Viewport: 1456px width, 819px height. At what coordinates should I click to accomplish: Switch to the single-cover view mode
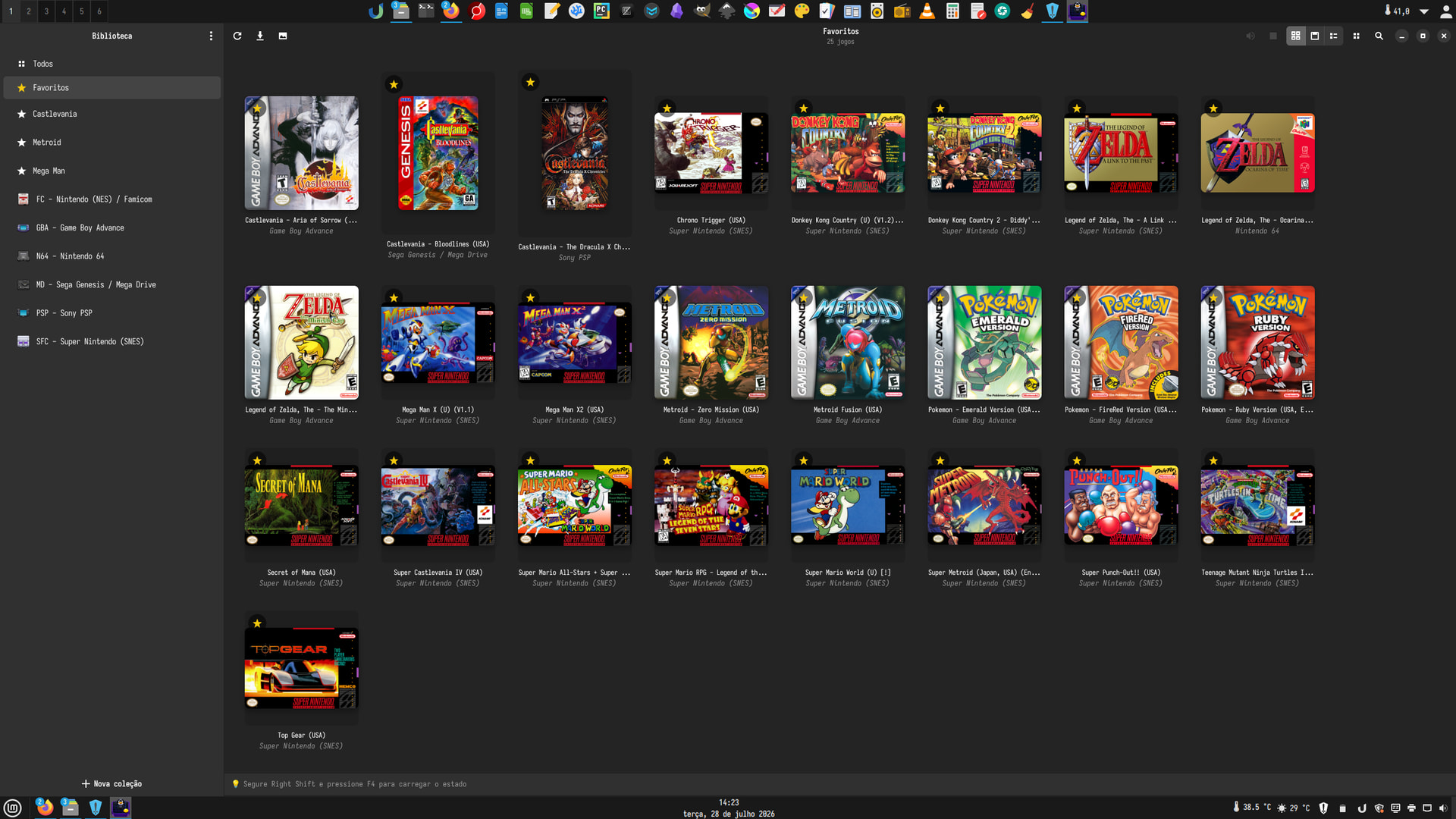pos(1315,36)
